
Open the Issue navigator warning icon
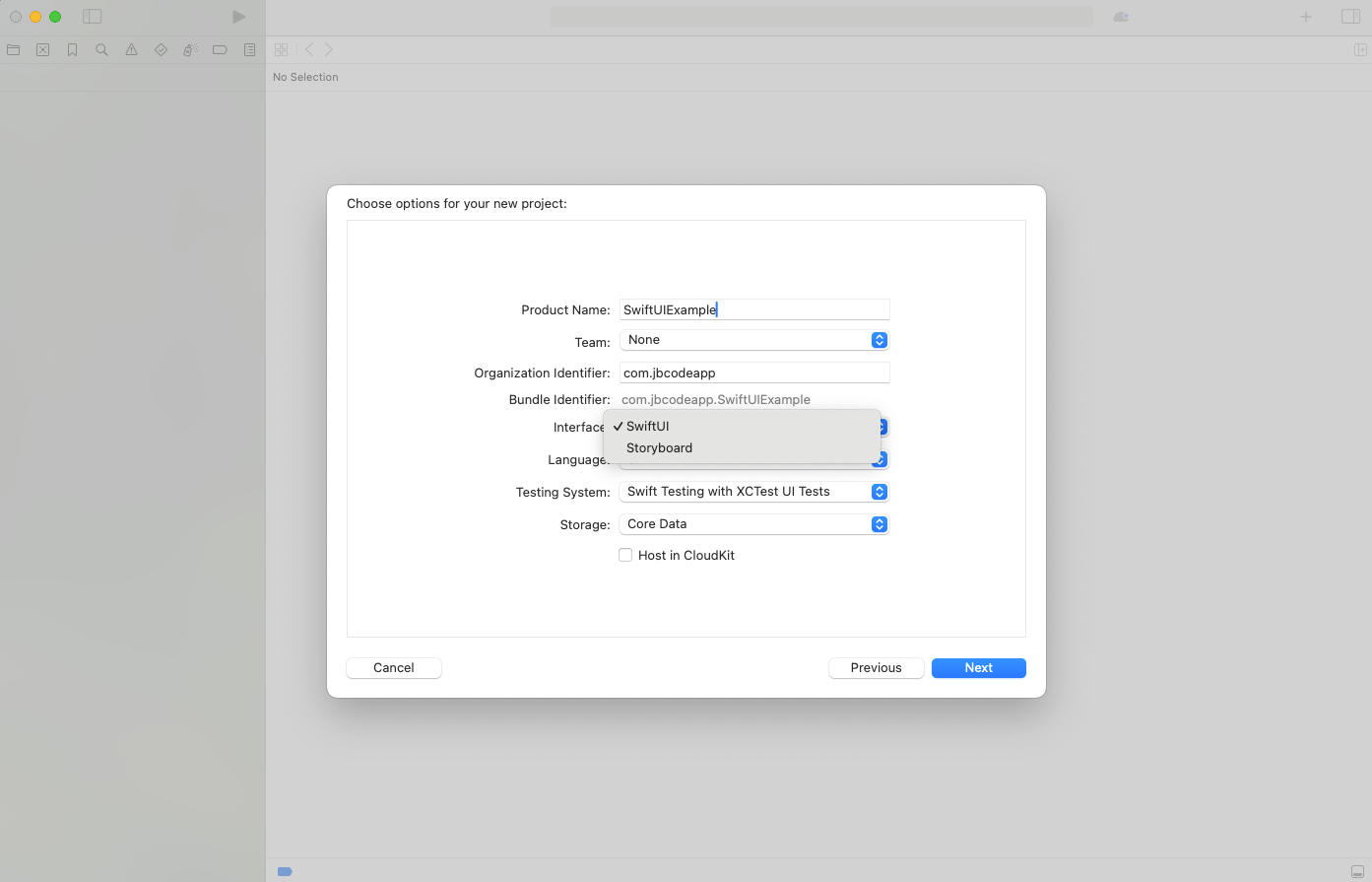131,49
